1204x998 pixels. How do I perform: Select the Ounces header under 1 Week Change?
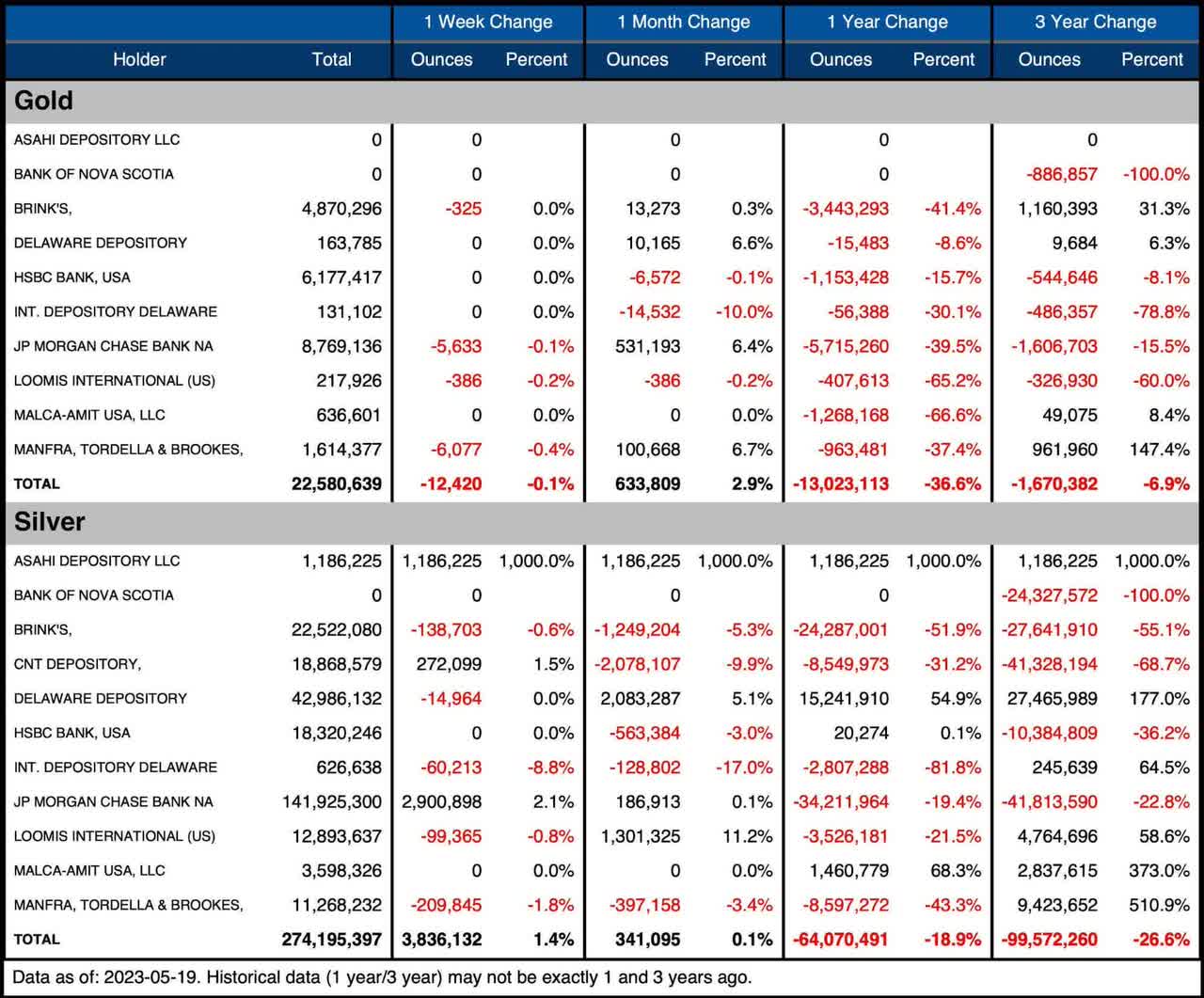pos(441,59)
